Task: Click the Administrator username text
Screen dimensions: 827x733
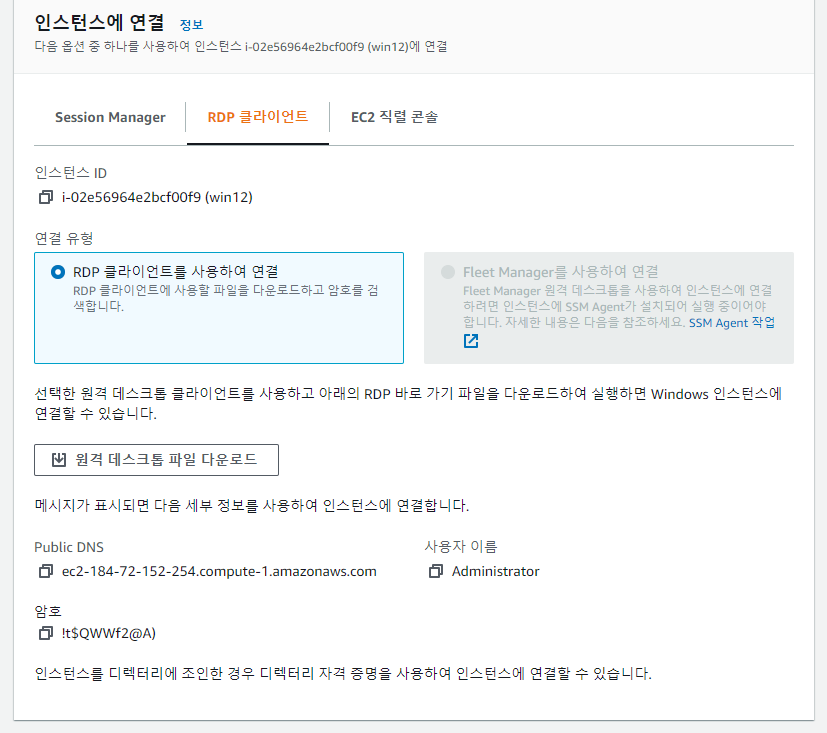Action: point(495,571)
